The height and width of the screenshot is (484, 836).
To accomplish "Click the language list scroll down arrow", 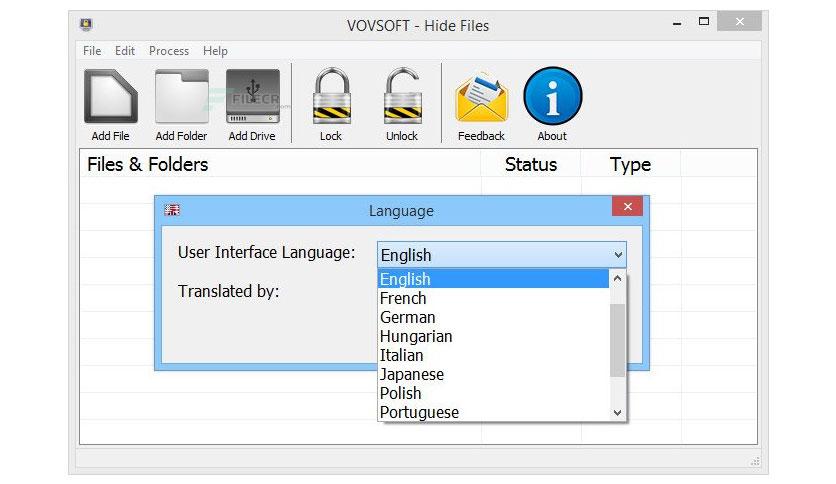I will tap(617, 413).
